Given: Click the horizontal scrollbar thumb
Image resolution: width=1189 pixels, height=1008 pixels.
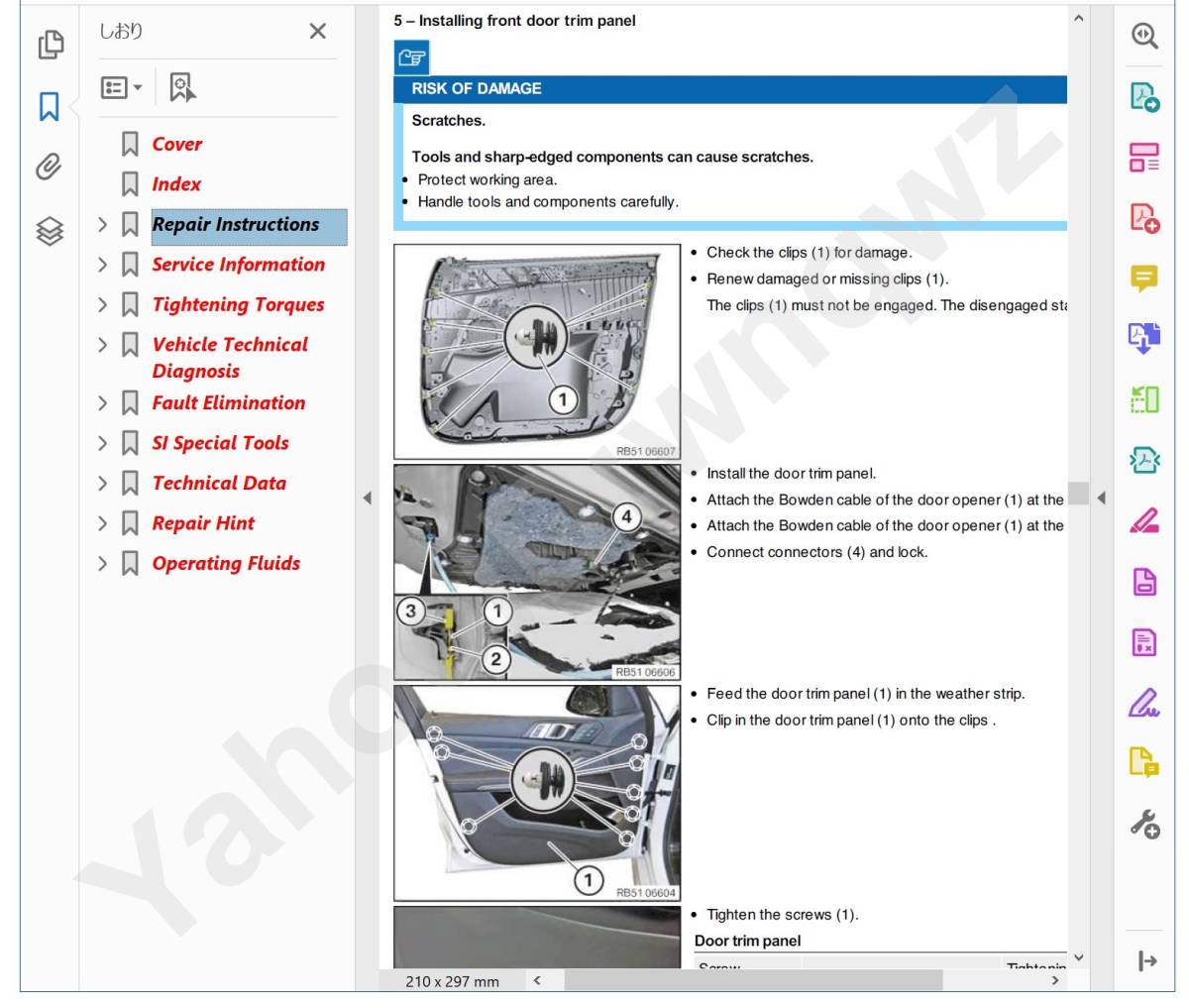Looking at the screenshot, I should pyautogui.click(x=754, y=980).
